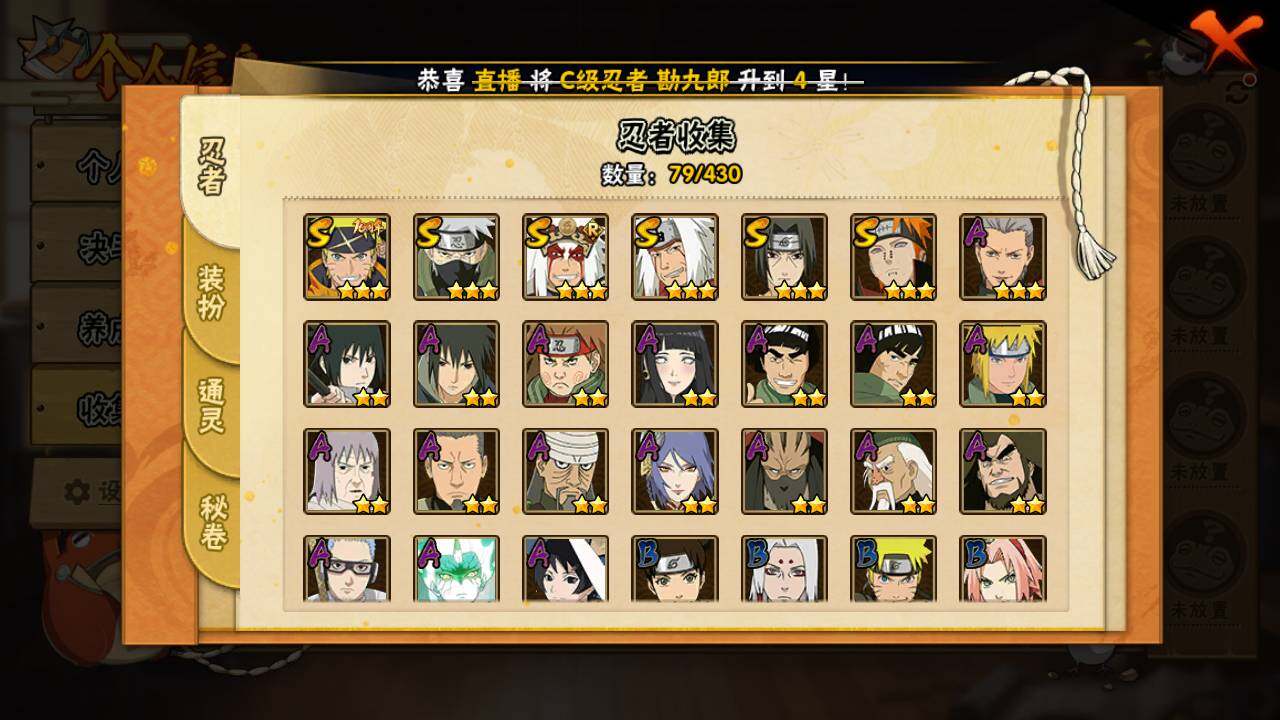Open the A-rank bearded Asuma portrait

pyautogui.click(x=1003, y=472)
